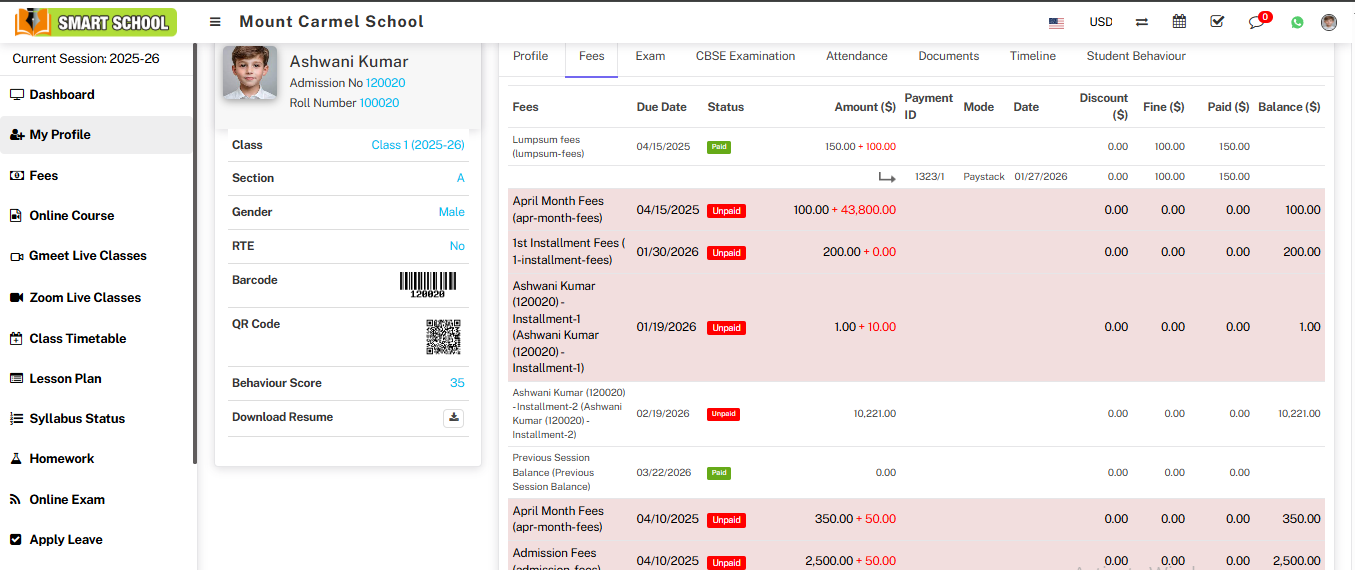Open the USD currency dropdown

1101,22
